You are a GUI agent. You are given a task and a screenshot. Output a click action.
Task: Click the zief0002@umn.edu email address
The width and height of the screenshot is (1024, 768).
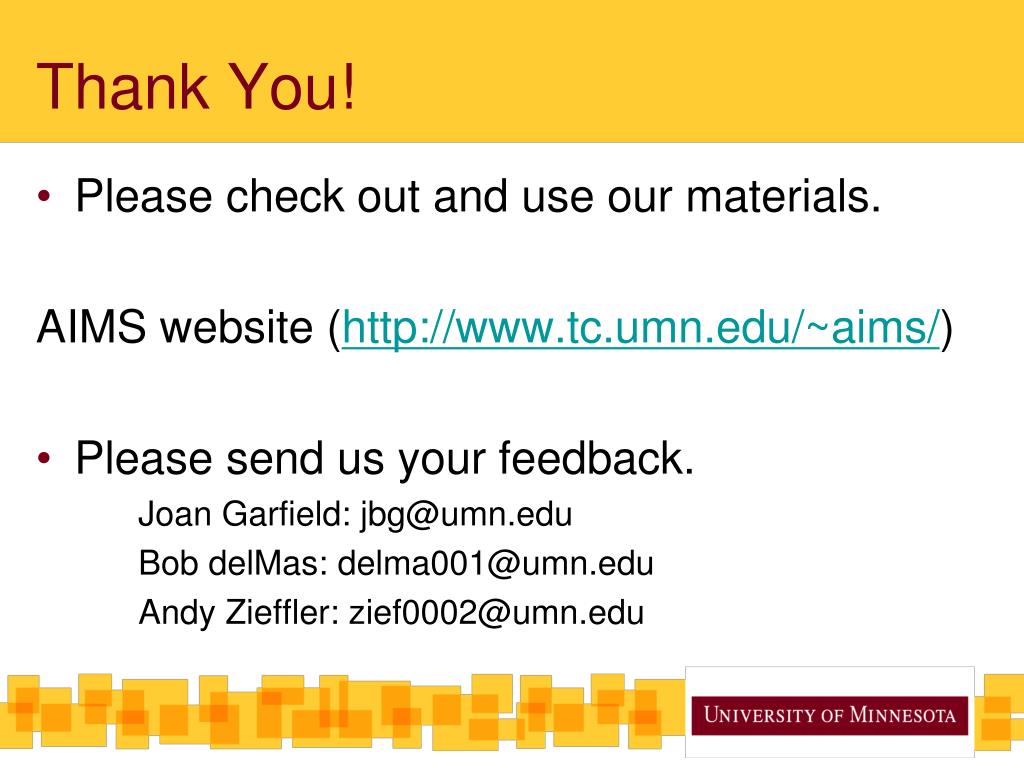496,612
